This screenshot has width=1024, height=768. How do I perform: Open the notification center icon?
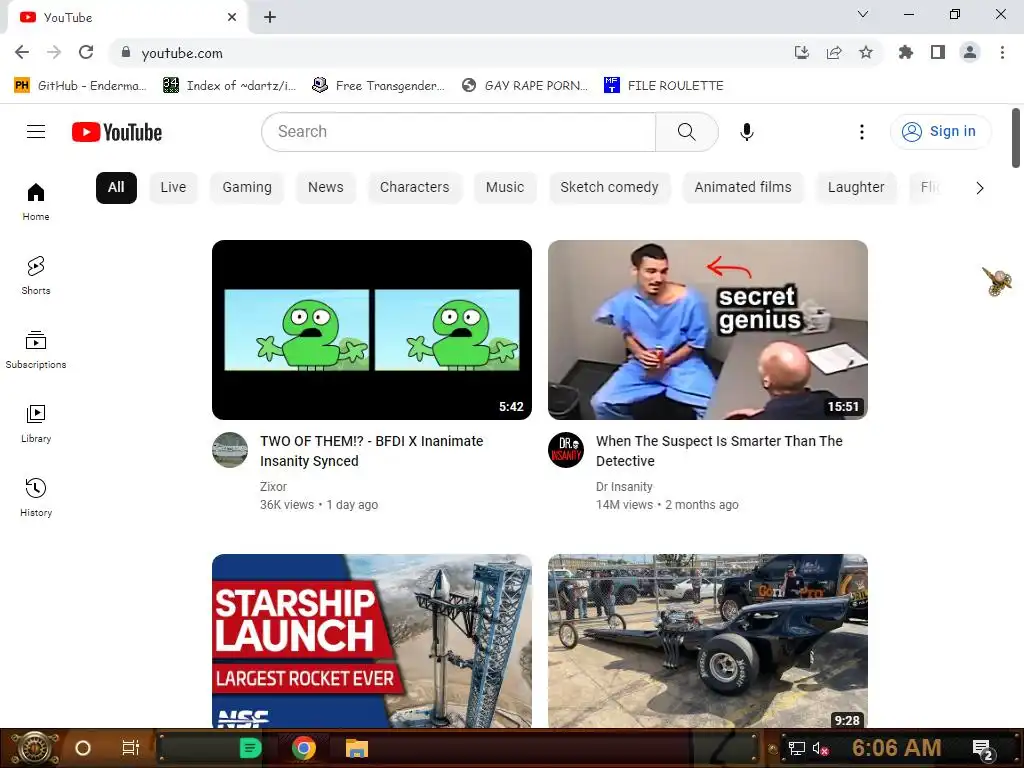pos(983,749)
